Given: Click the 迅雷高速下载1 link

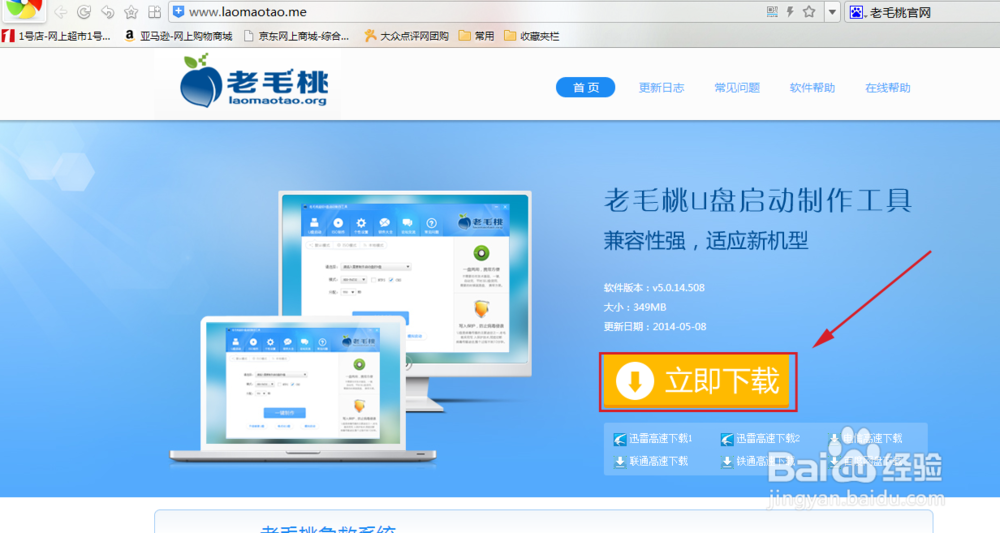Looking at the screenshot, I should point(653,439).
